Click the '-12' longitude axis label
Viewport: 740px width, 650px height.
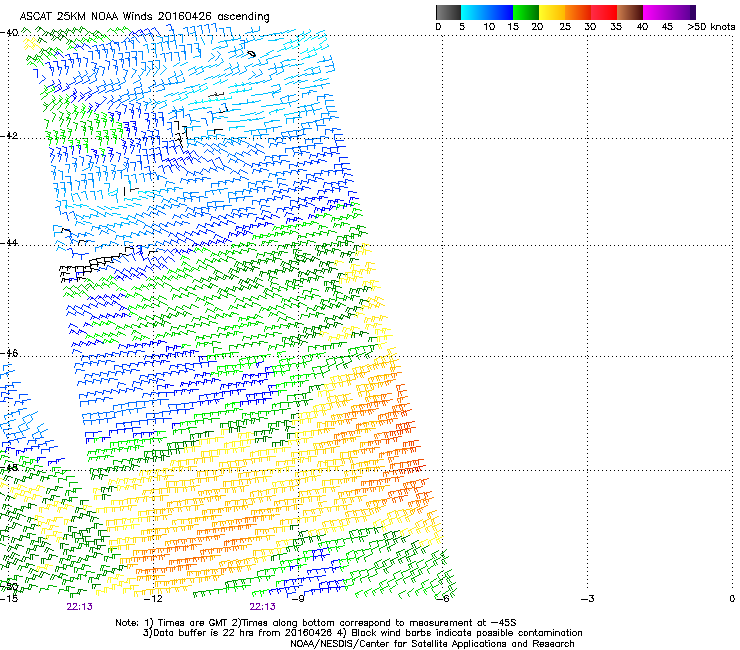click(x=153, y=599)
